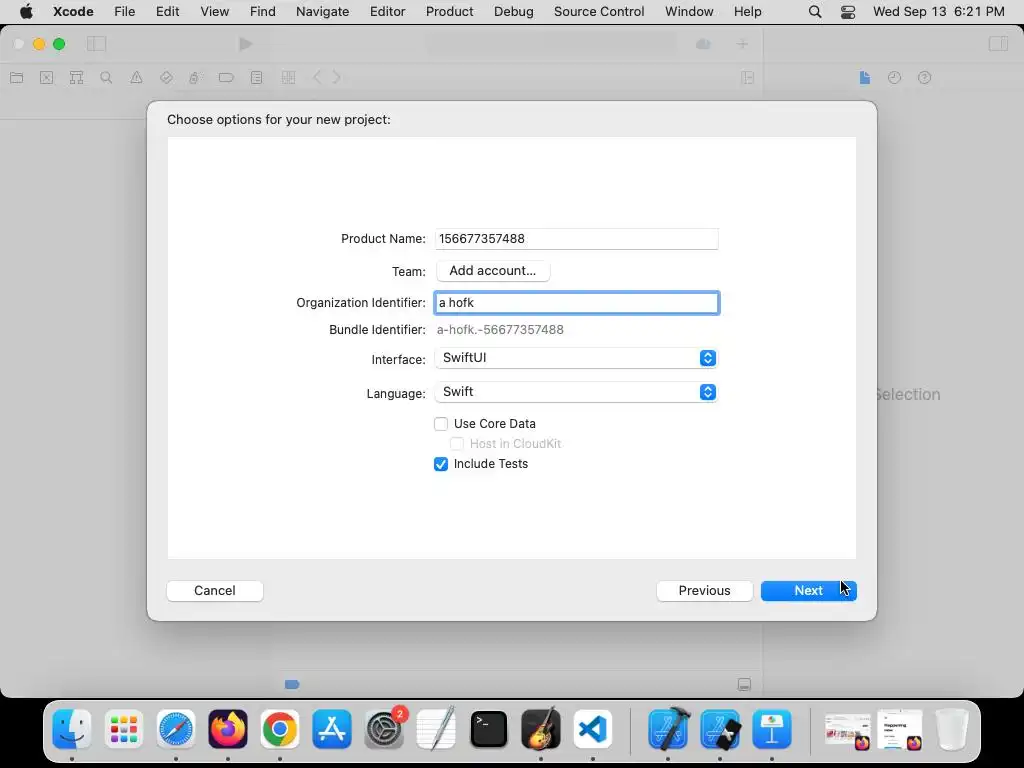Open the Edit menu
Viewport: 1024px width, 768px height.
167,11
